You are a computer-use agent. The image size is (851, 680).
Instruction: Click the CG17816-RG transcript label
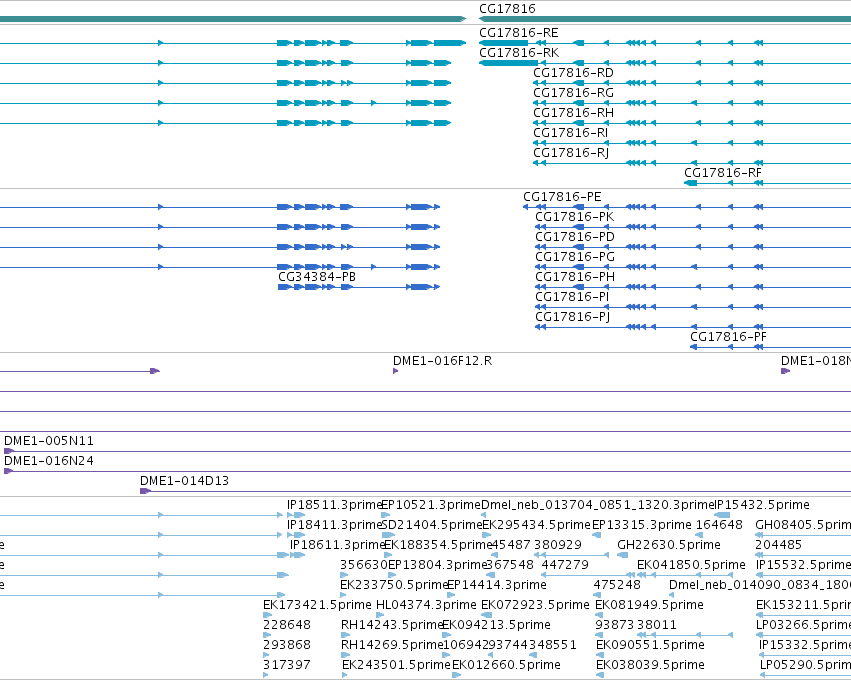tap(573, 93)
